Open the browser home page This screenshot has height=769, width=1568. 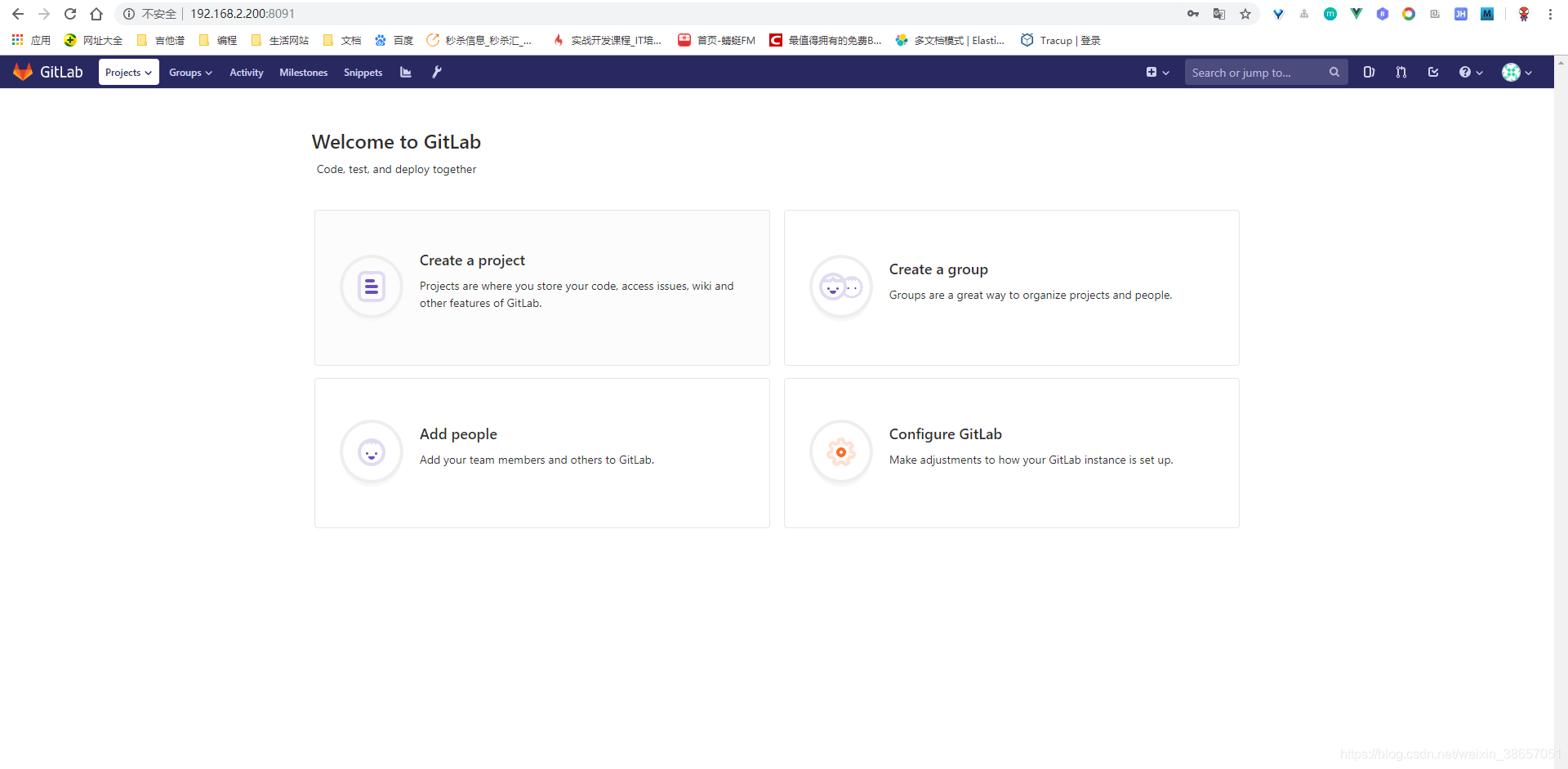click(96, 14)
